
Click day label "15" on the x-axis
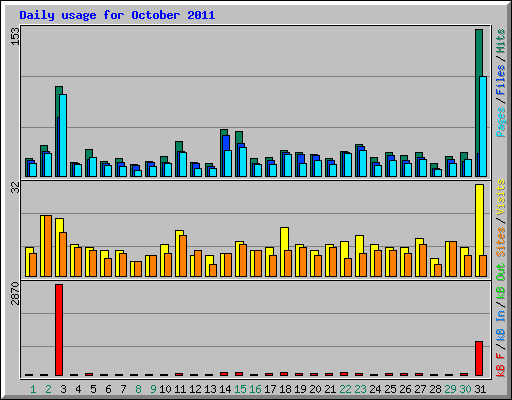coord(240,389)
